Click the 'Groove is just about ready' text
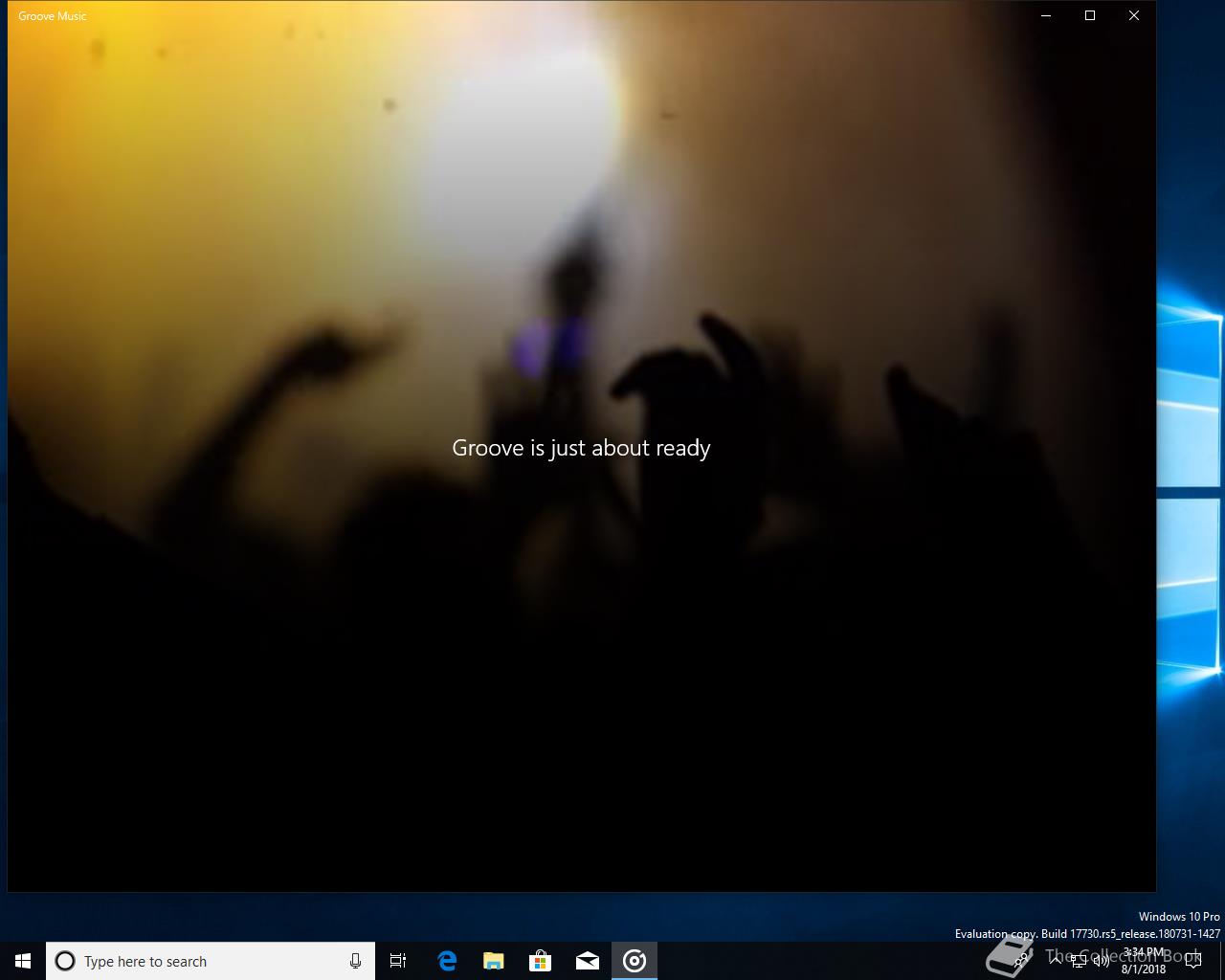The height and width of the screenshot is (980, 1225). point(581,448)
